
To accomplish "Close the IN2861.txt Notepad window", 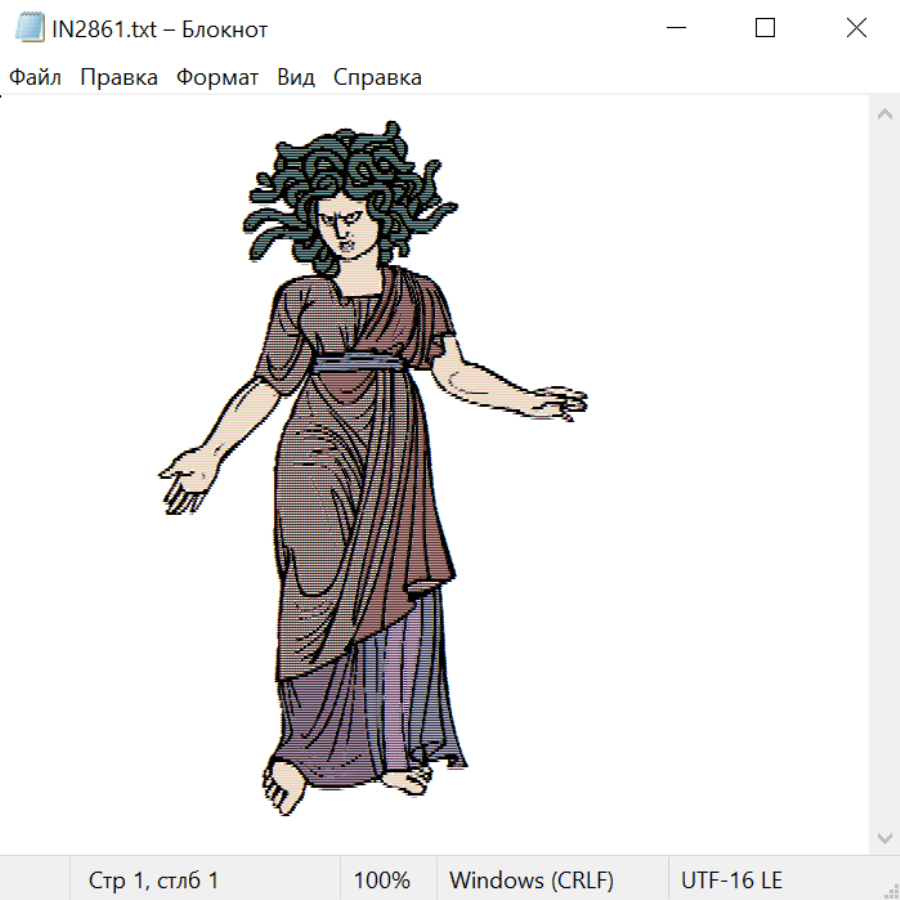I will (856, 29).
